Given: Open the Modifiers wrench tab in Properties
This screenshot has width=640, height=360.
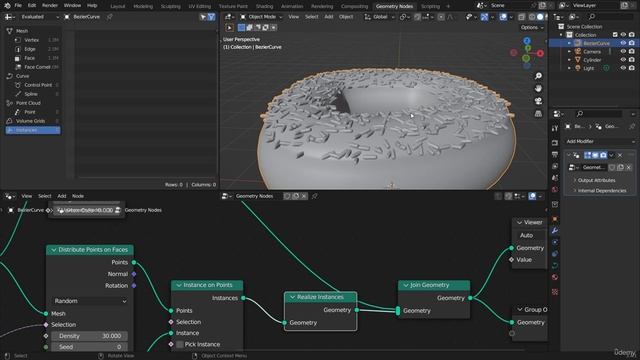Looking at the screenshot, I should pyautogui.click(x=555, y=231).
